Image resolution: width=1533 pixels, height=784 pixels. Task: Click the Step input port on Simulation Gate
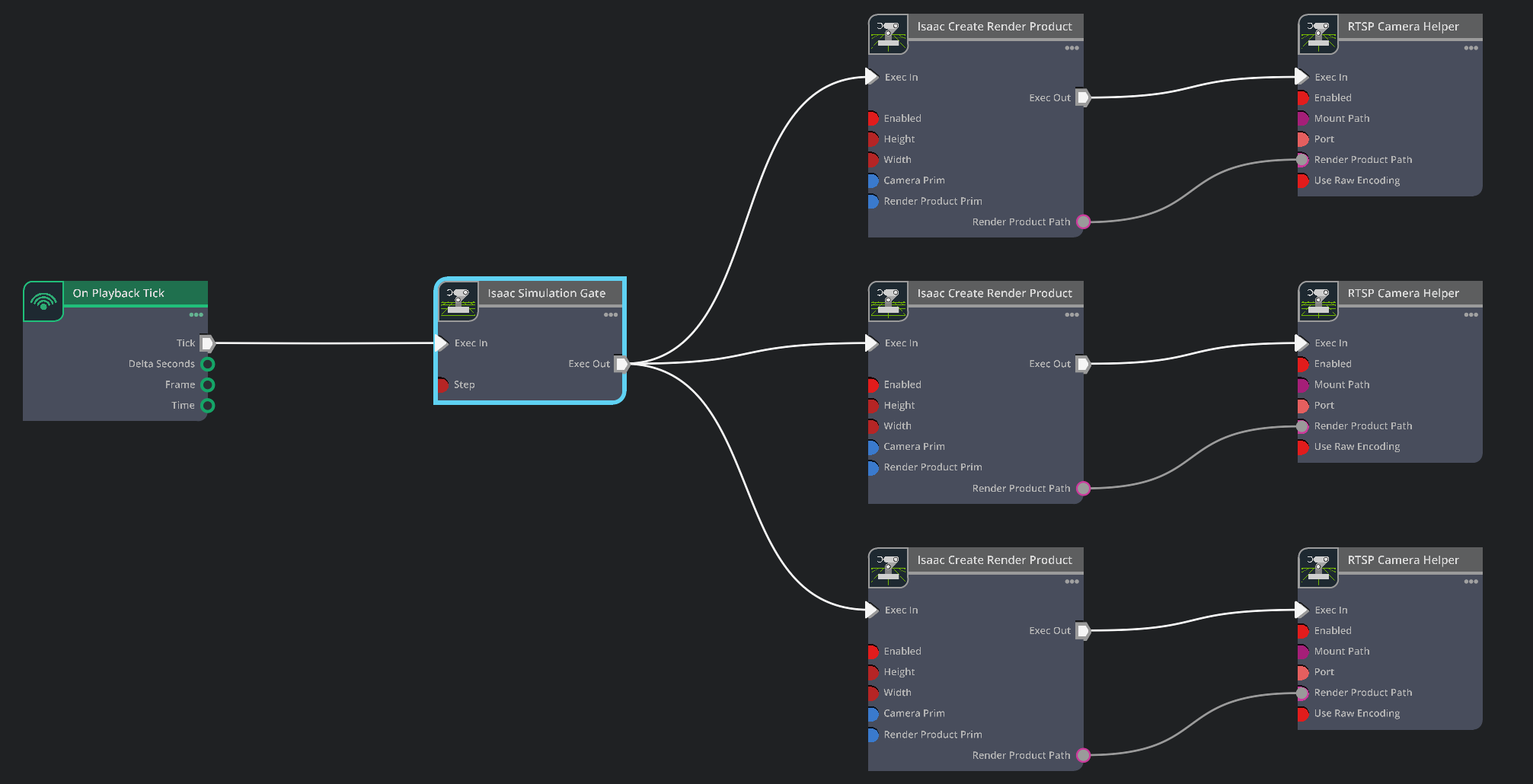coord(442,384)
